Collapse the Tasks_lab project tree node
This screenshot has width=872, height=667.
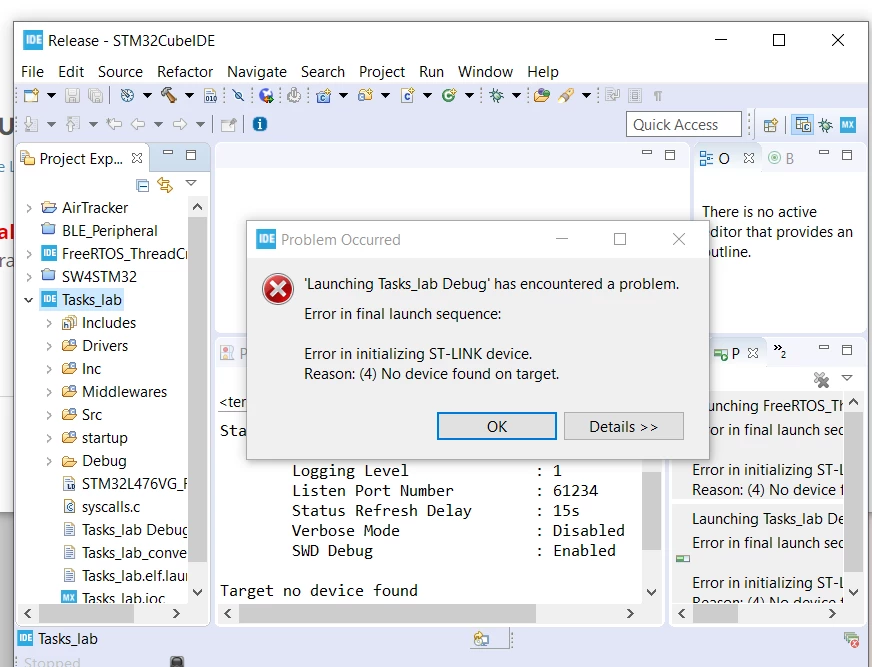point(28,300)
